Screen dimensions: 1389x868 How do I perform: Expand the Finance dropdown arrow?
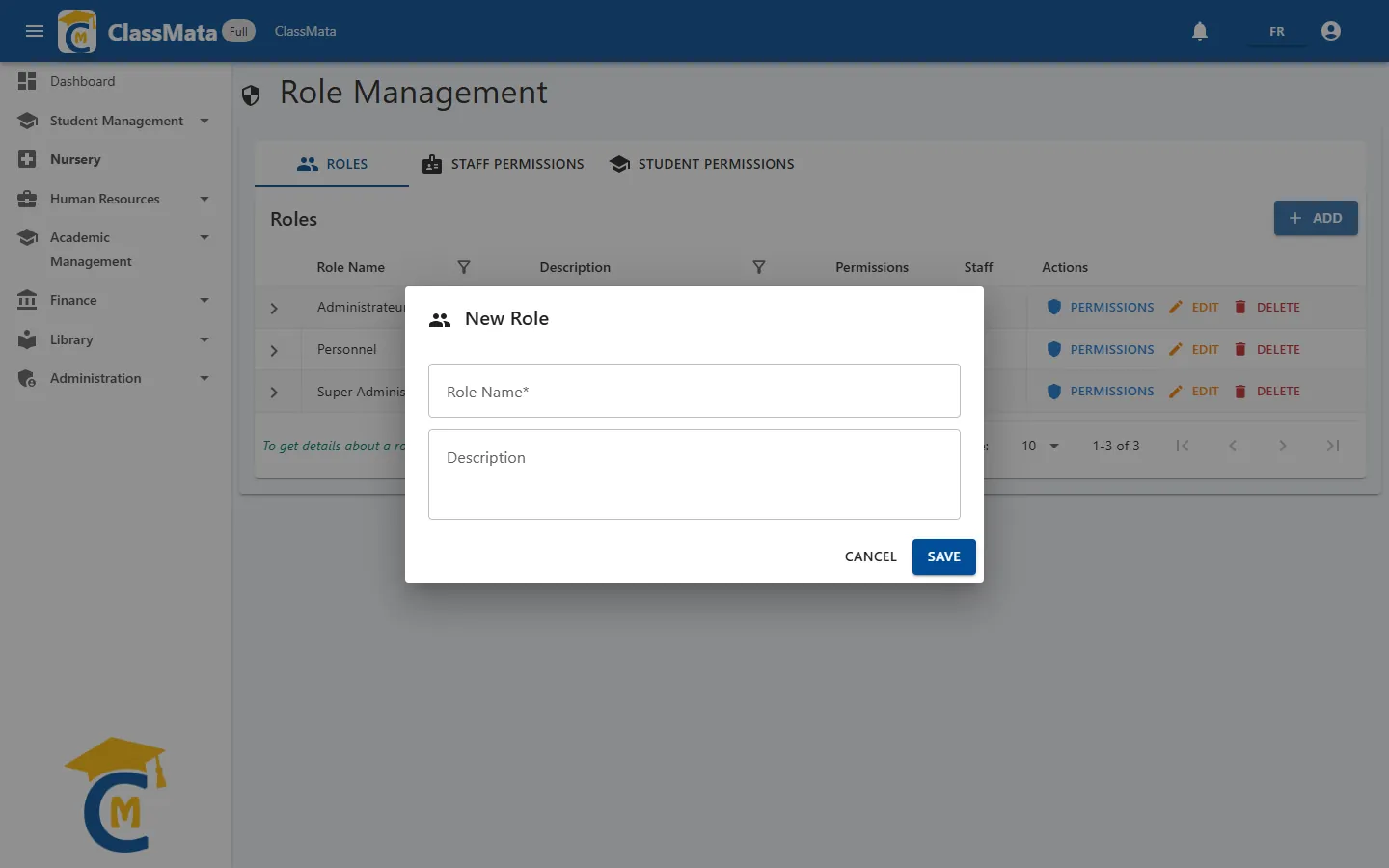(x=204, y=300)
